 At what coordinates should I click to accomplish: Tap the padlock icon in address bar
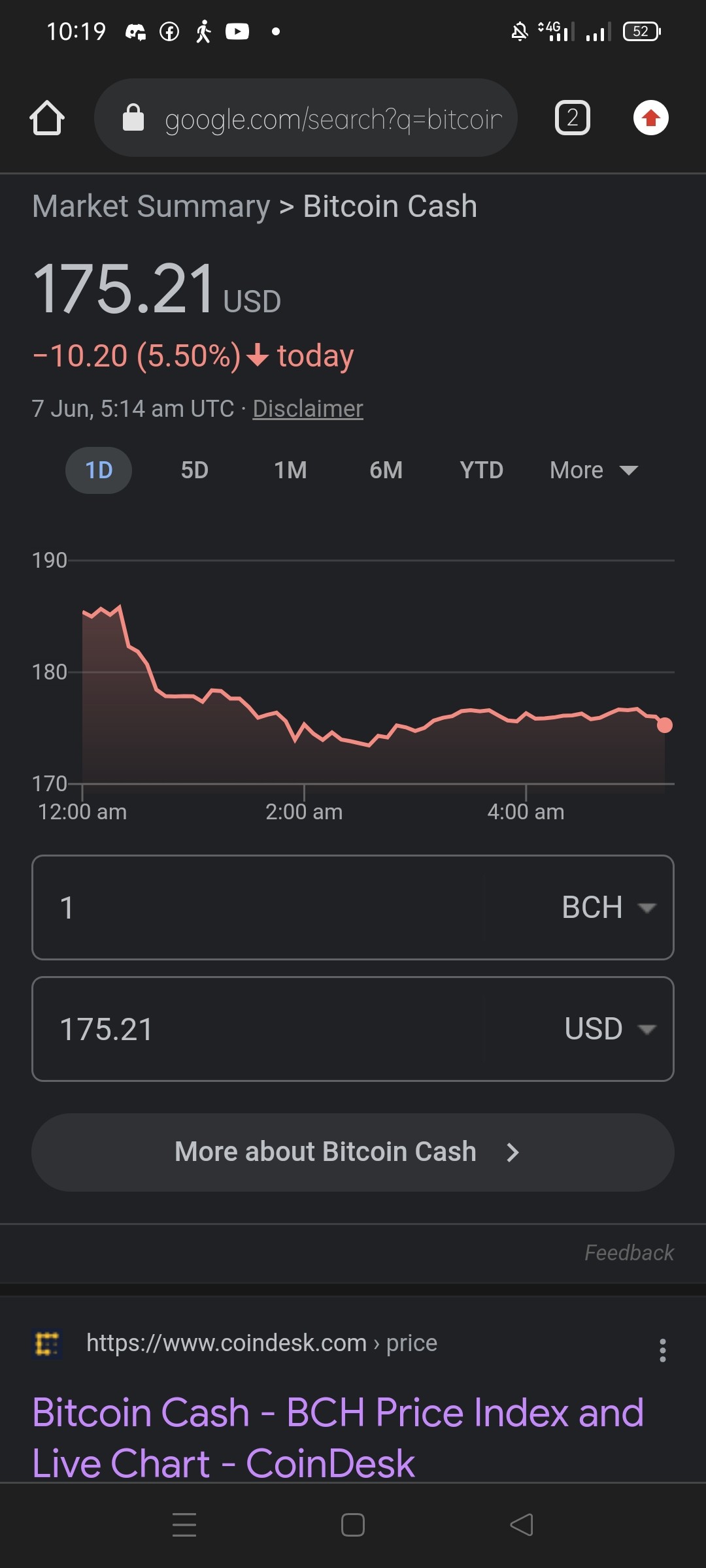point(133,118)
